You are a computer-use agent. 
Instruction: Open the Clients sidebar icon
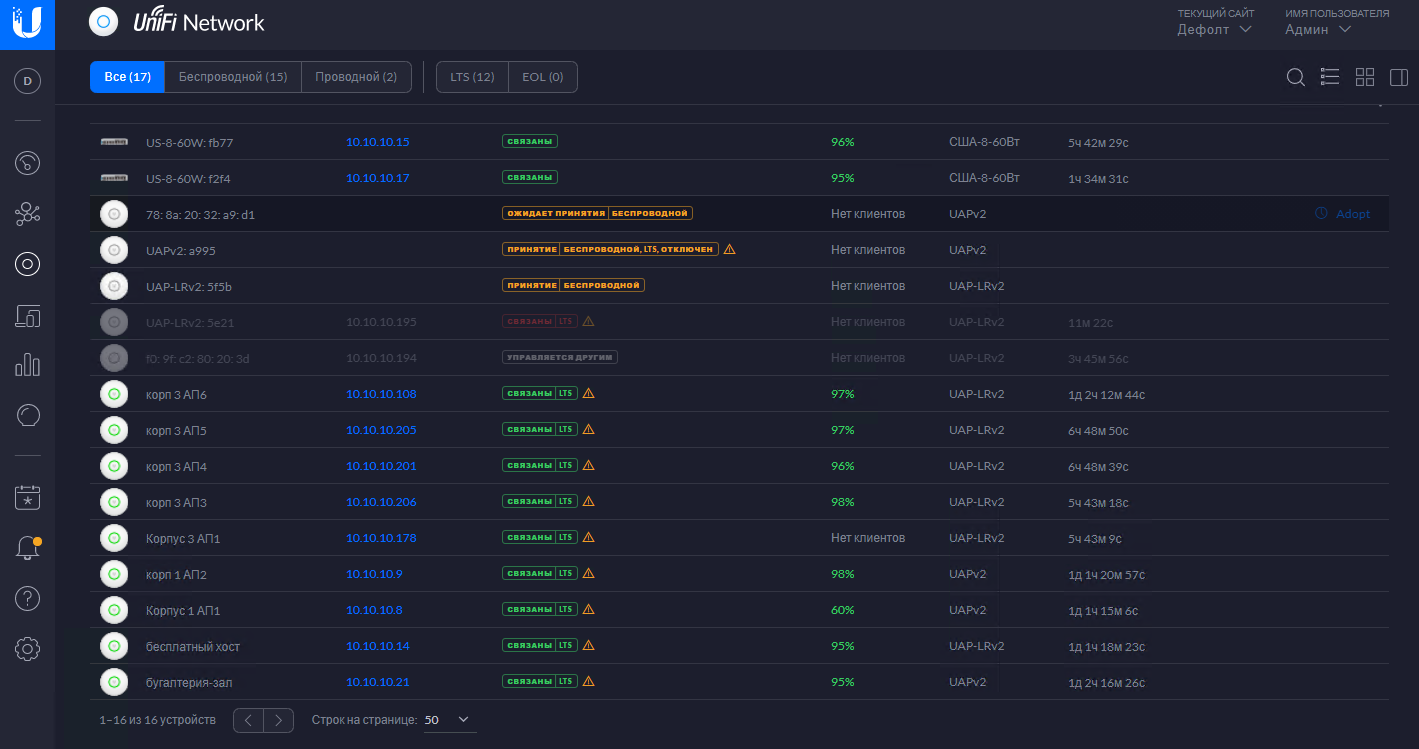tap(28, 316)
